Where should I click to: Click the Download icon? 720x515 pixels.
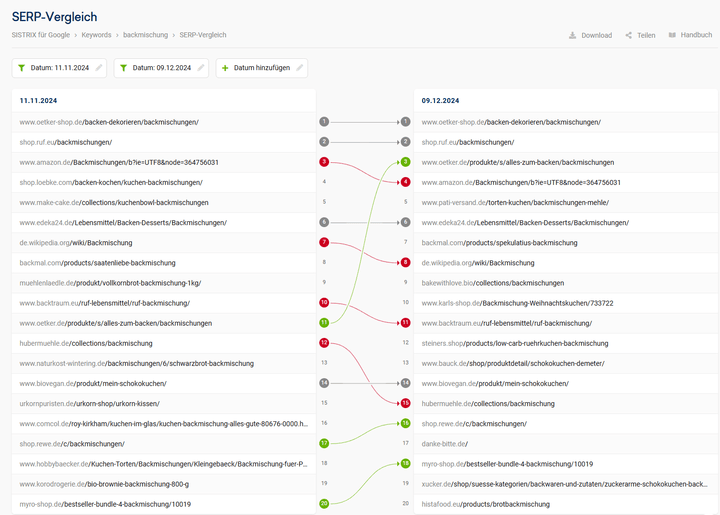click(x=572, y=35)
